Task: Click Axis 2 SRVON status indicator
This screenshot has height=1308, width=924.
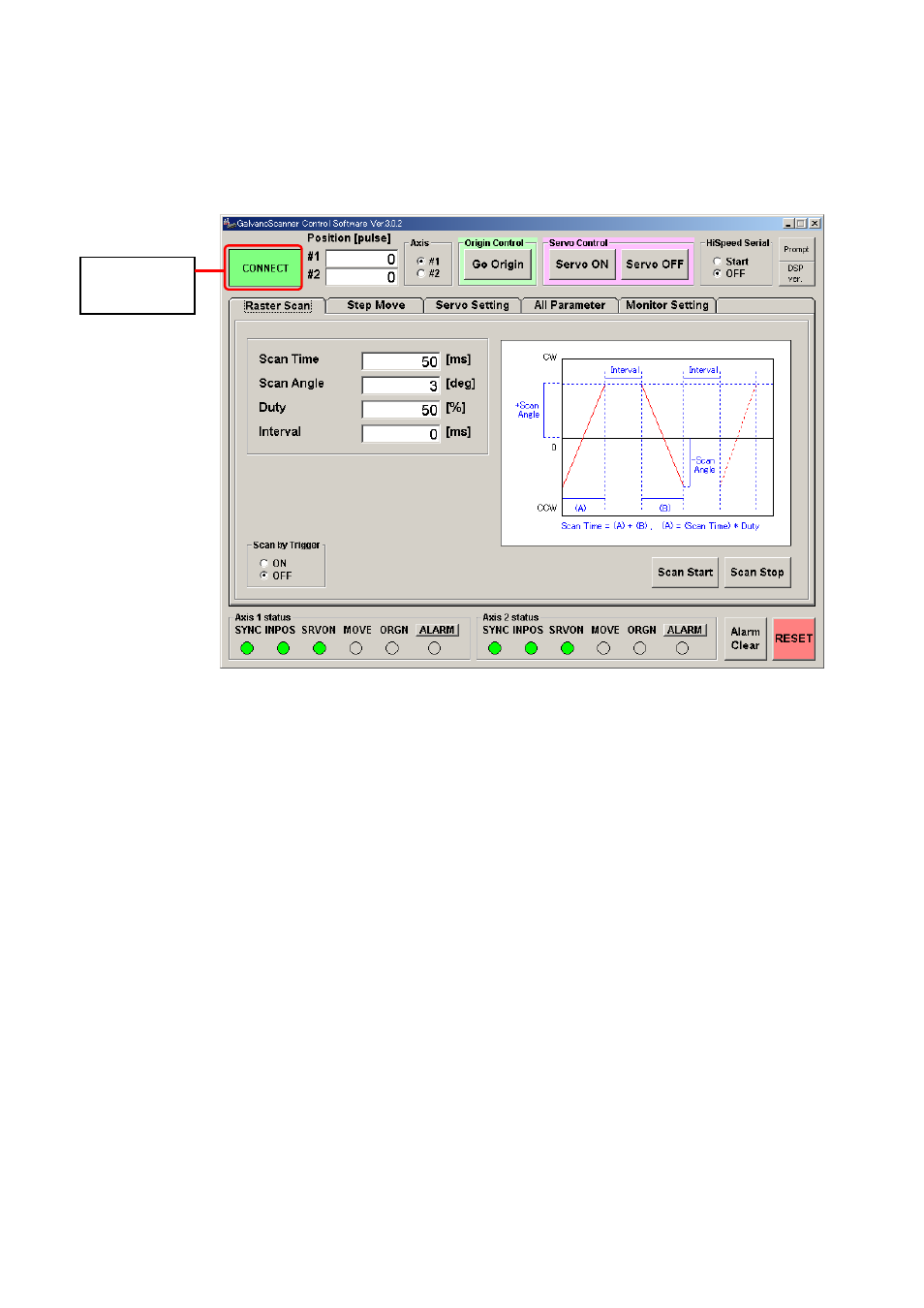Action: pos(568,648)
